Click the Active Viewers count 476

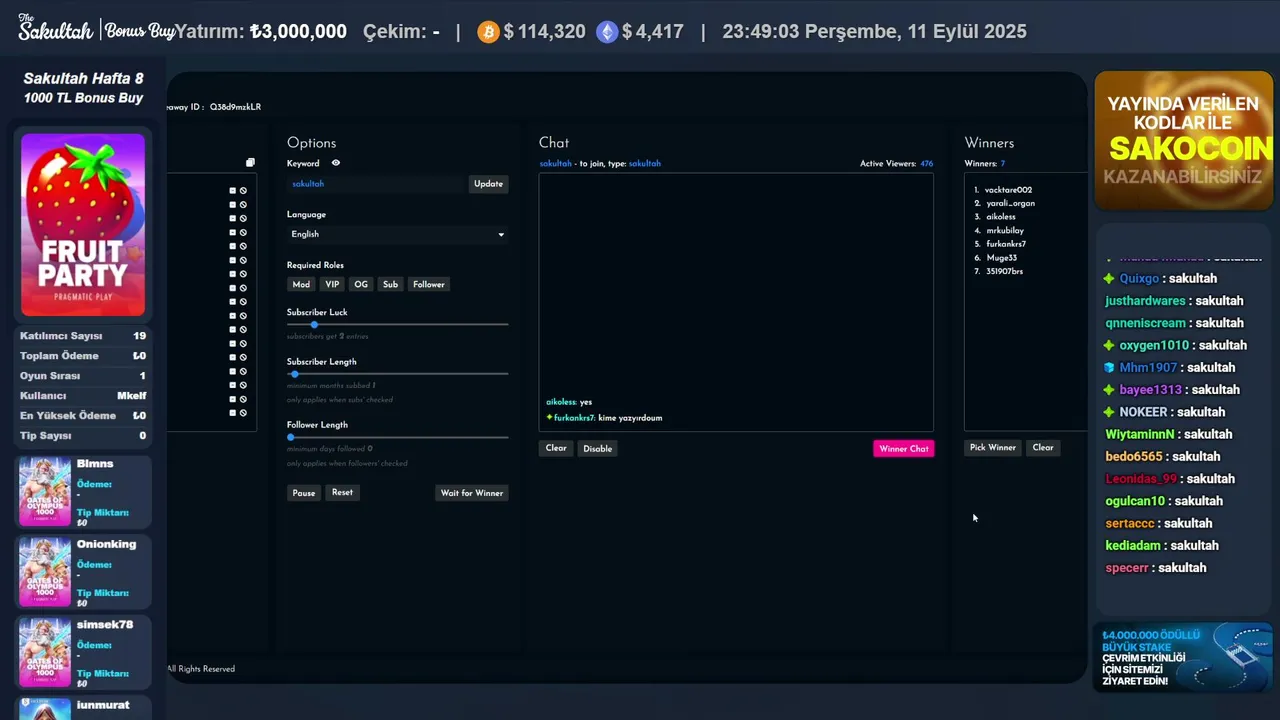pos(926,164)
